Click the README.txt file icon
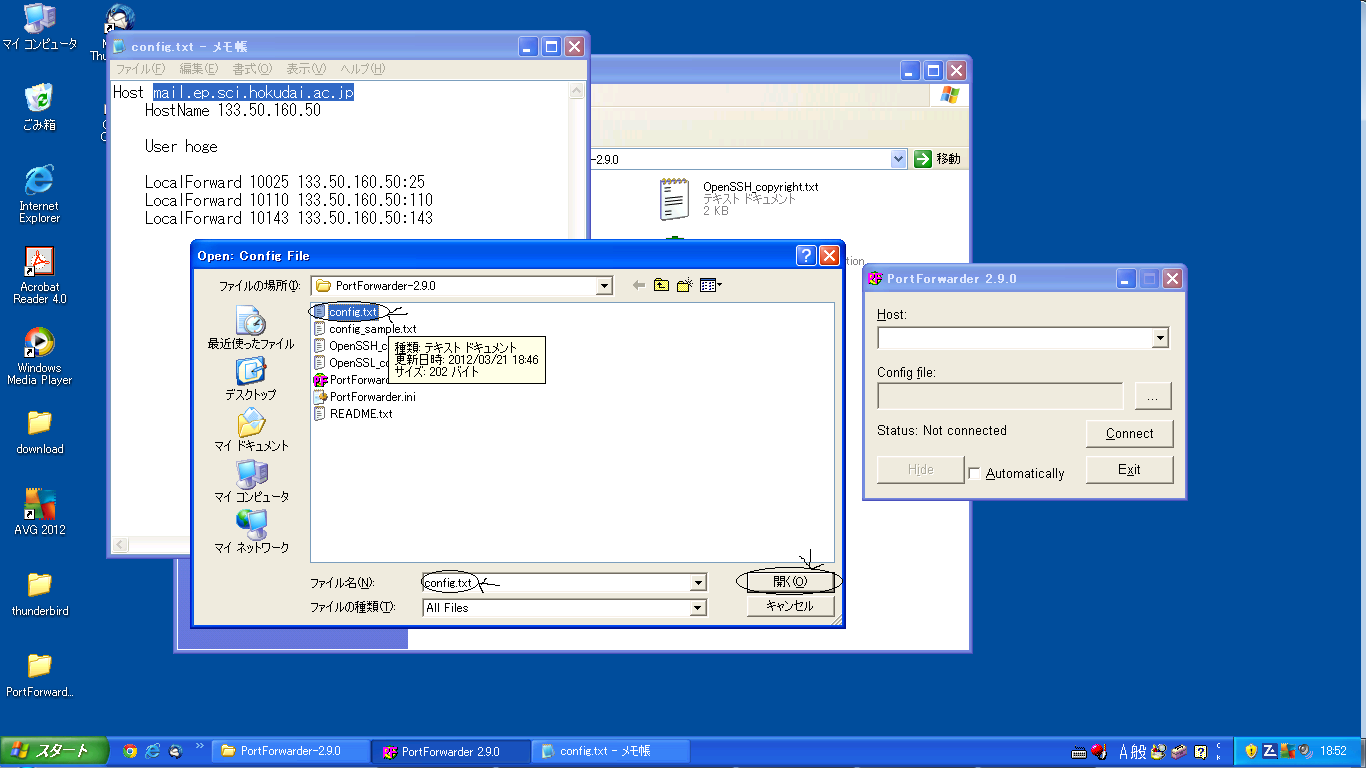This screenshot has width=1366, height=768. click(x=320, y=414)
